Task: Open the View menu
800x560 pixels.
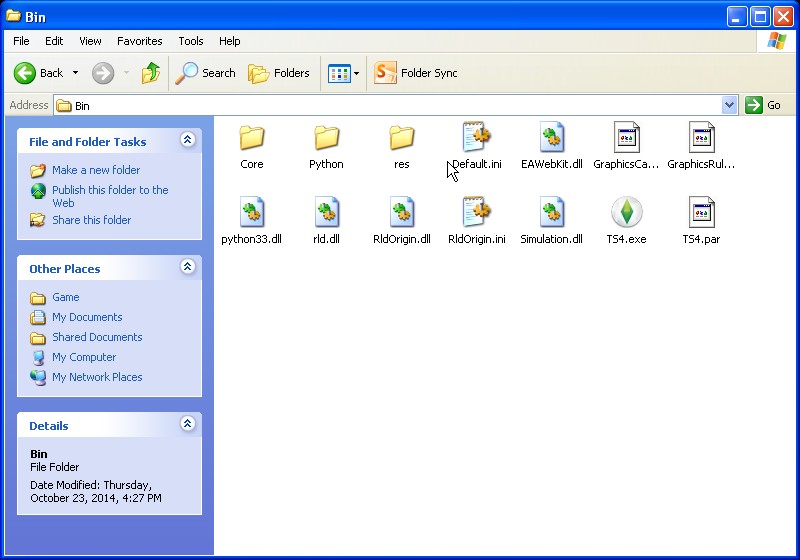Action: click(90, 41)
